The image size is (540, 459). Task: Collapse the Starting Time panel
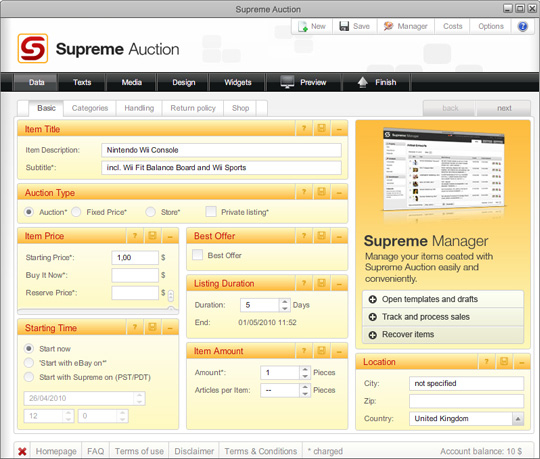tap(170, 327)
